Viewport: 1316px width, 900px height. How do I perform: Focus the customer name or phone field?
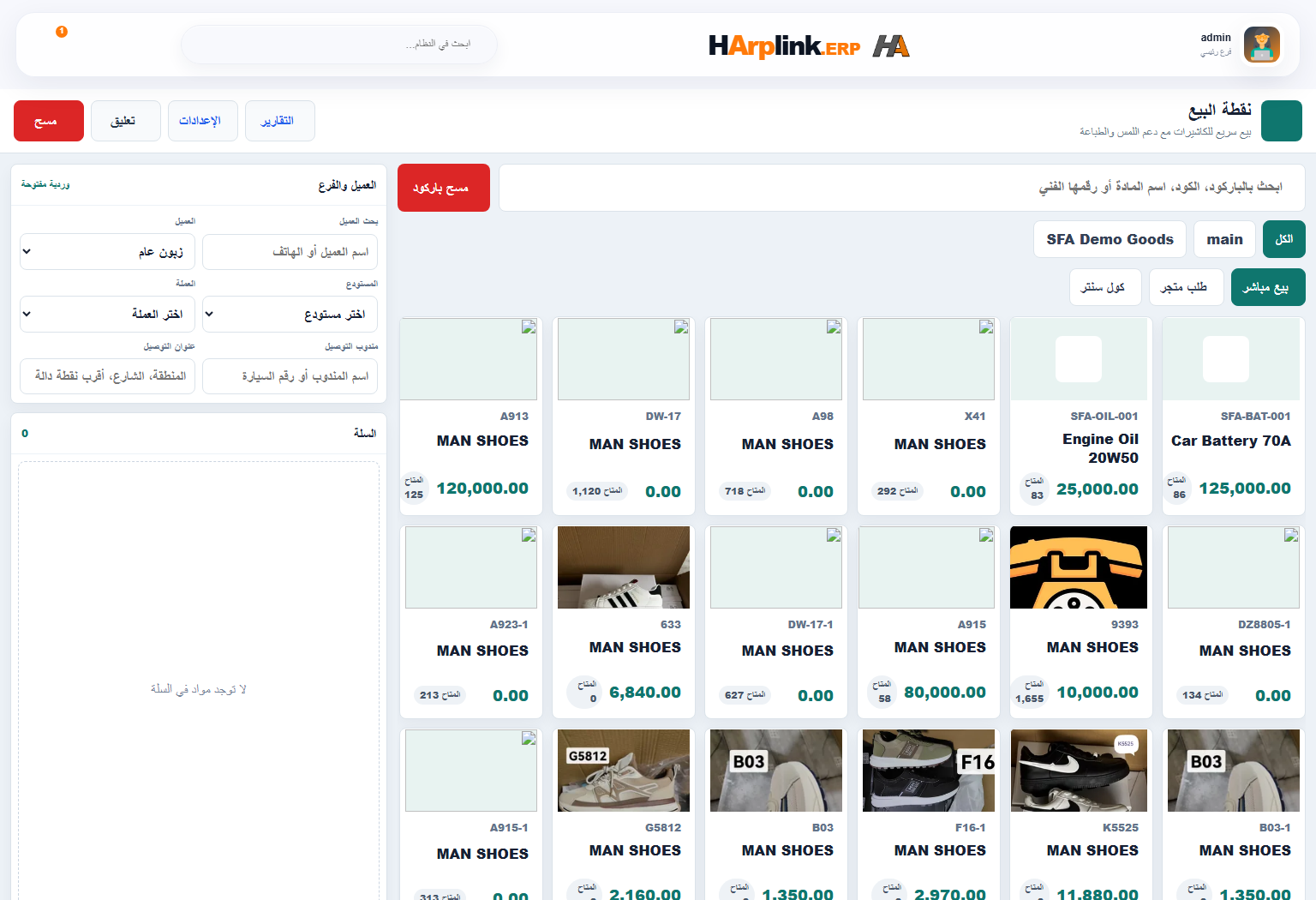click(290, 252)
